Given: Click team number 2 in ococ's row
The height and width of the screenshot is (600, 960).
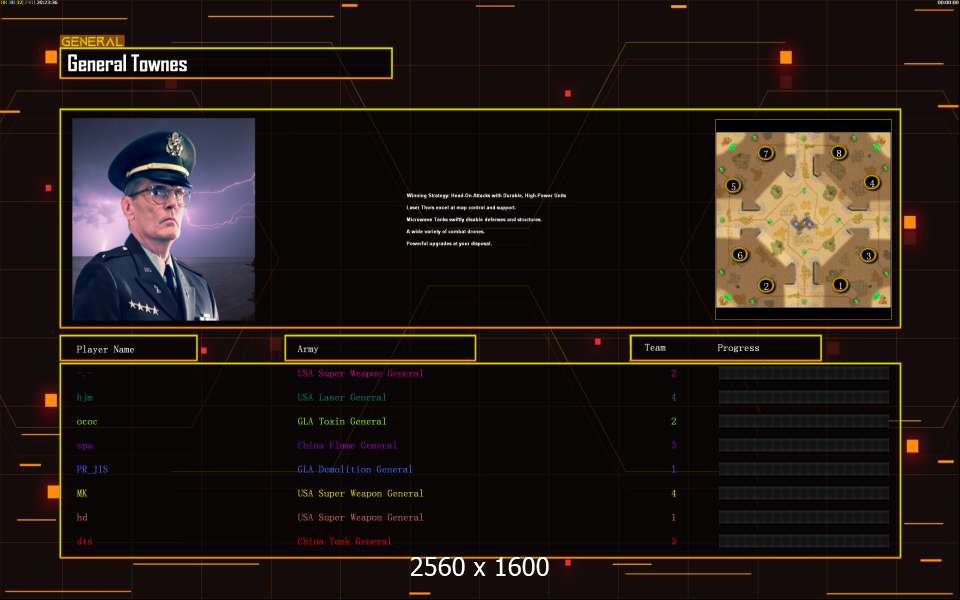Looking at the screenshot, I should tap(673, 421).
